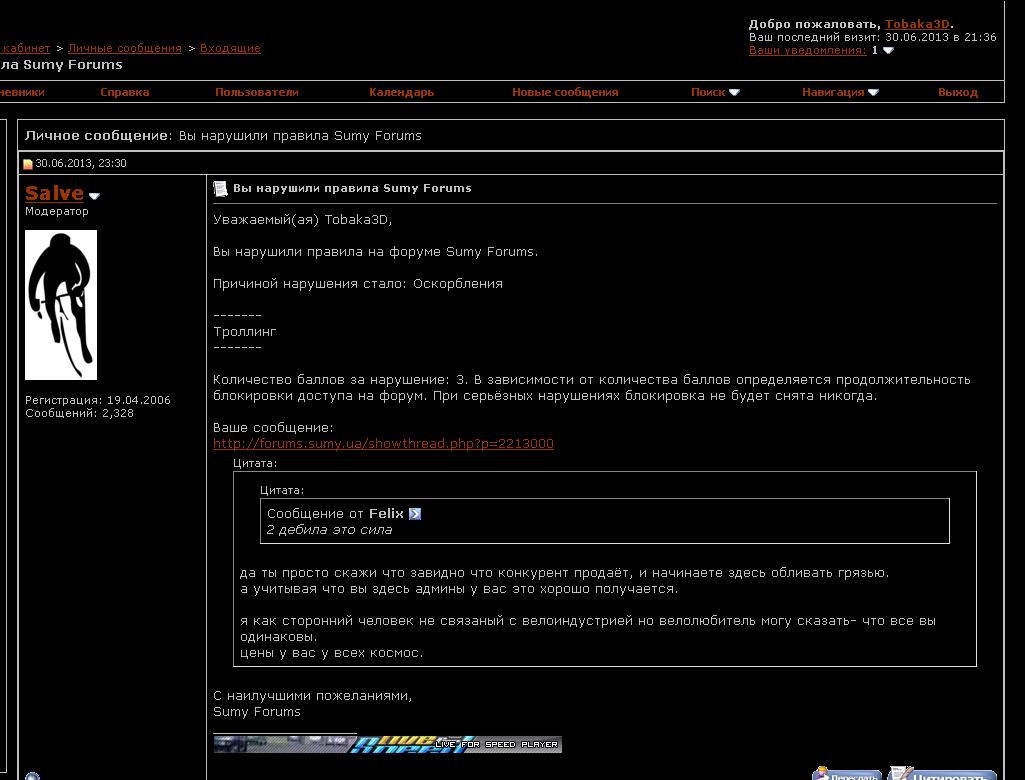Open the forums.sumy.ua showthread link
The height and width of the screenshot is (780, 1025).
tap(383, 444)
